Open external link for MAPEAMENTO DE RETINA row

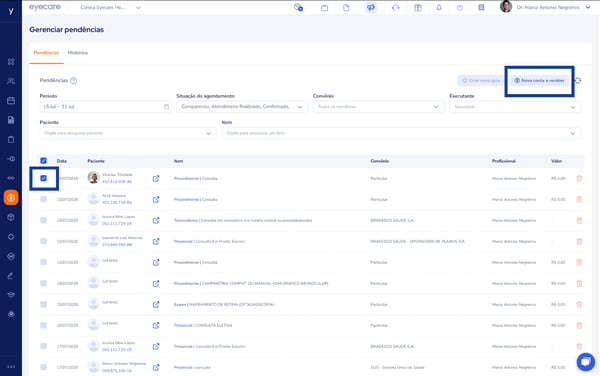(x=156, y=304)
